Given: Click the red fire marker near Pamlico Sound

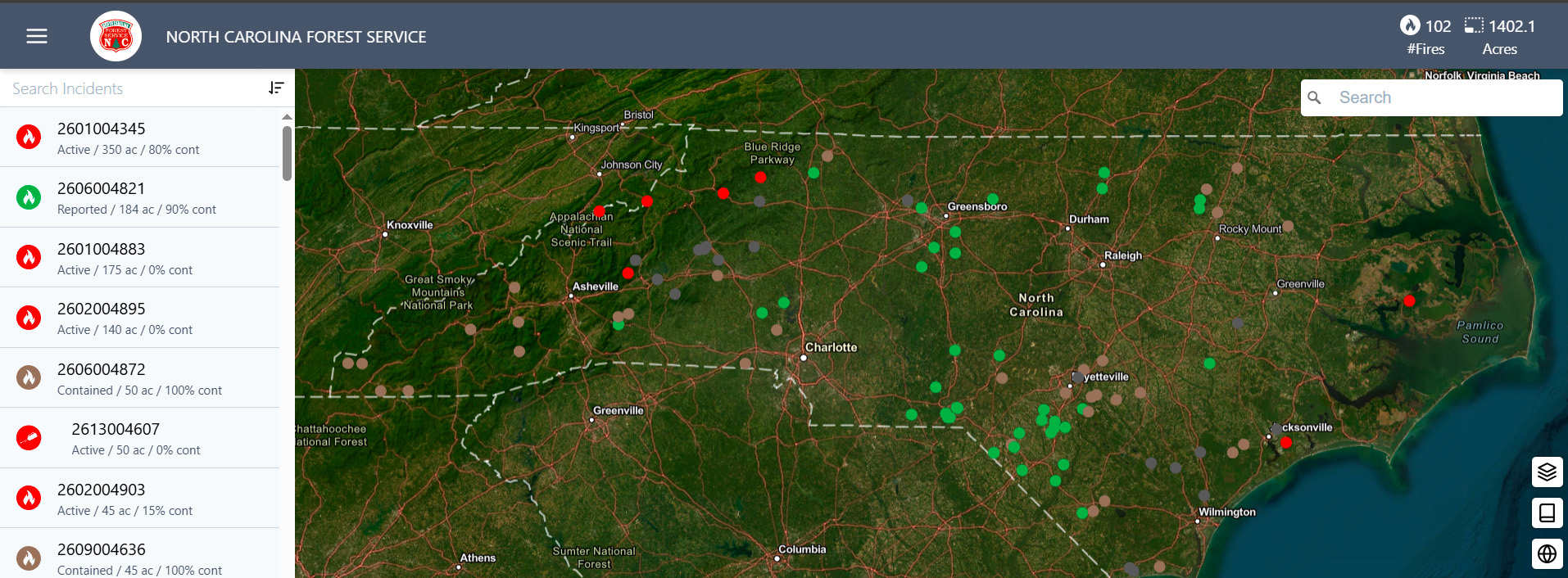Looking at the screenshot, I should click(x=1409, y=300).
